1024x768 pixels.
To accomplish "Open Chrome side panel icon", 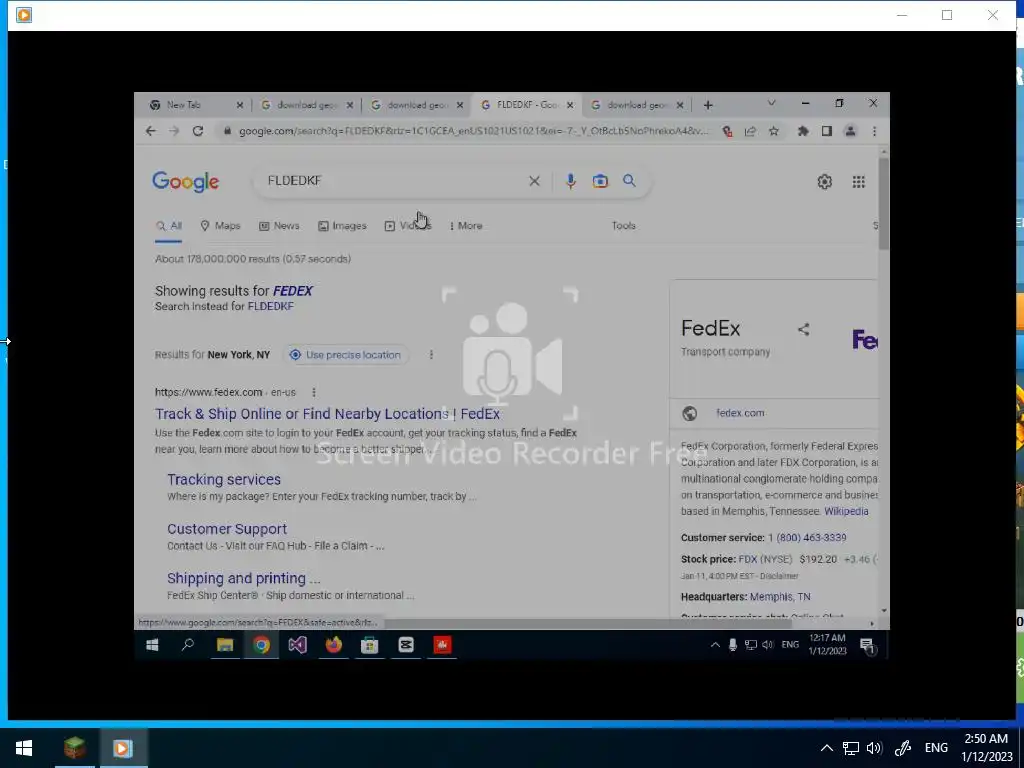I will point(827,131).
